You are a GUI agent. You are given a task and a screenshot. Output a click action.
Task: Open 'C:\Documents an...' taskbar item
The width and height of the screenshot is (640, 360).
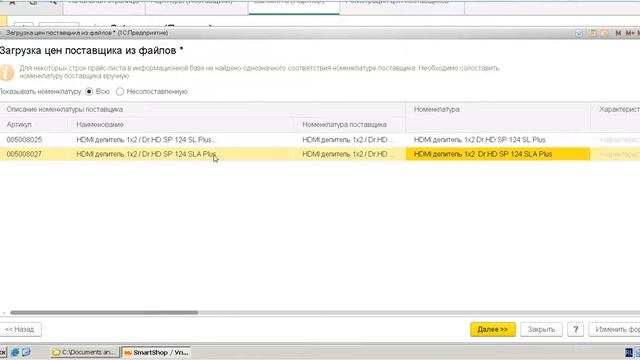click(x=85, y=352)
